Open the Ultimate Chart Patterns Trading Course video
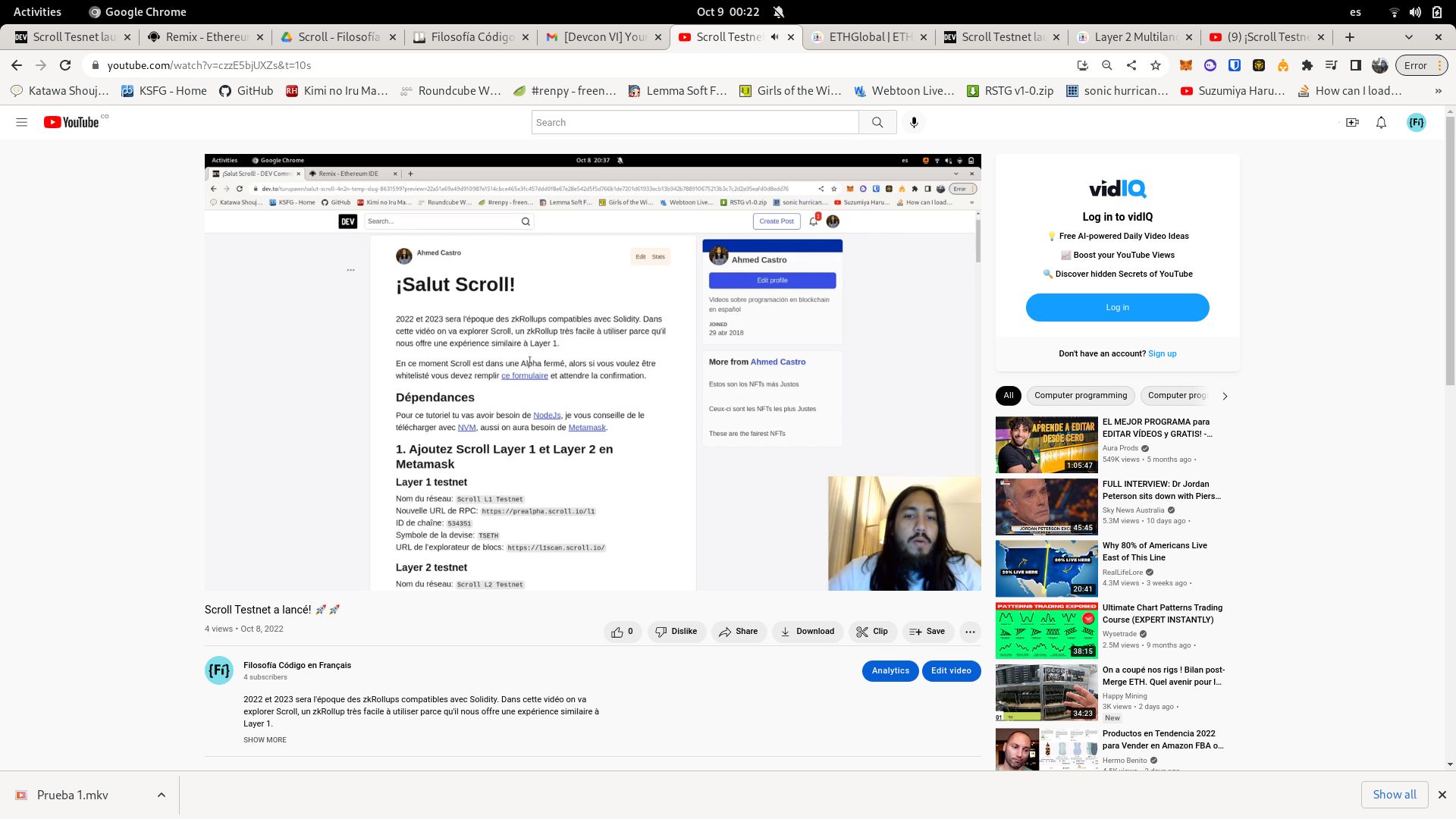 point(1046,631)
